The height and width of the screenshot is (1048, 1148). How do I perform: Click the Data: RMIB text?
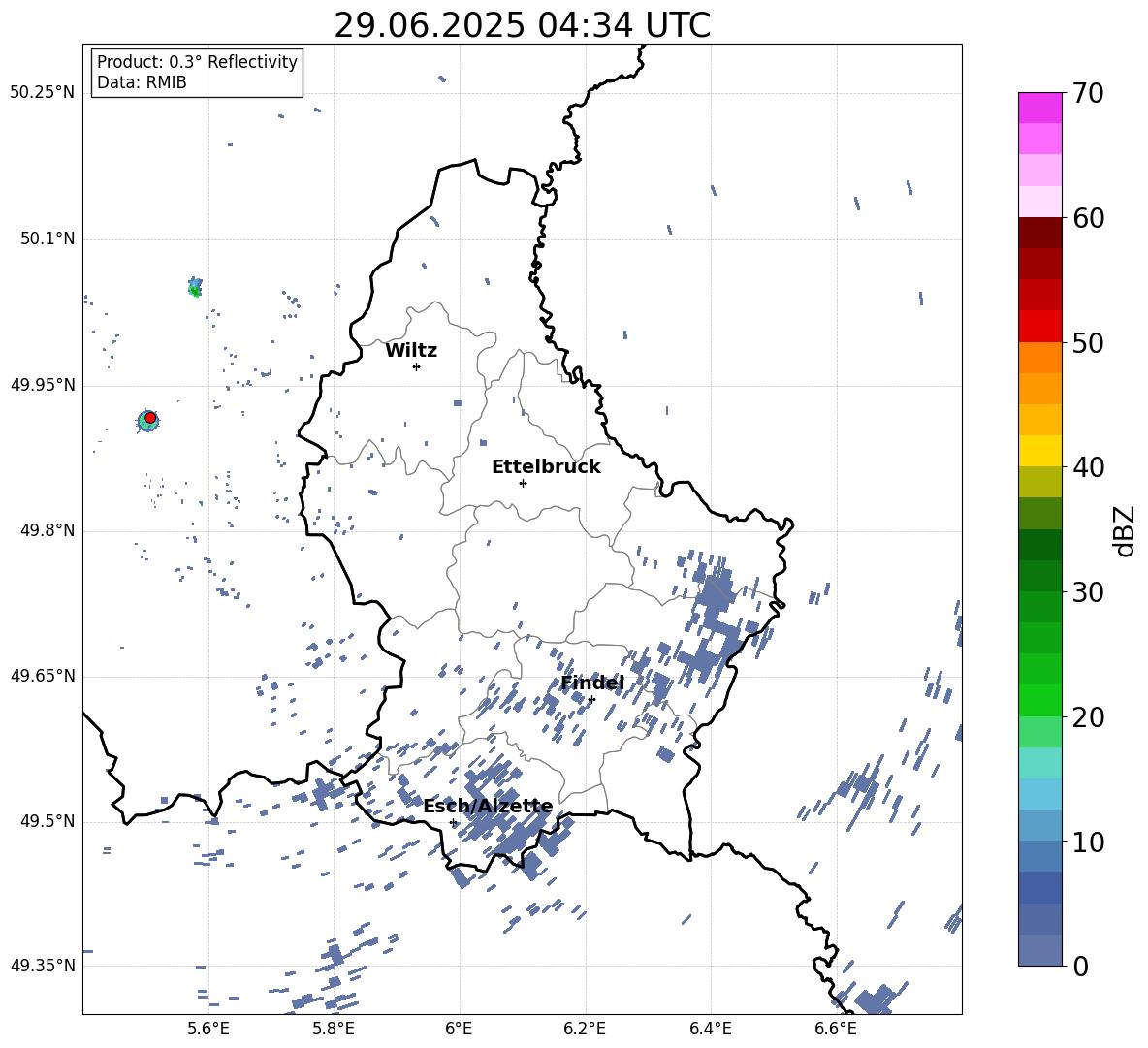point(142,82)
